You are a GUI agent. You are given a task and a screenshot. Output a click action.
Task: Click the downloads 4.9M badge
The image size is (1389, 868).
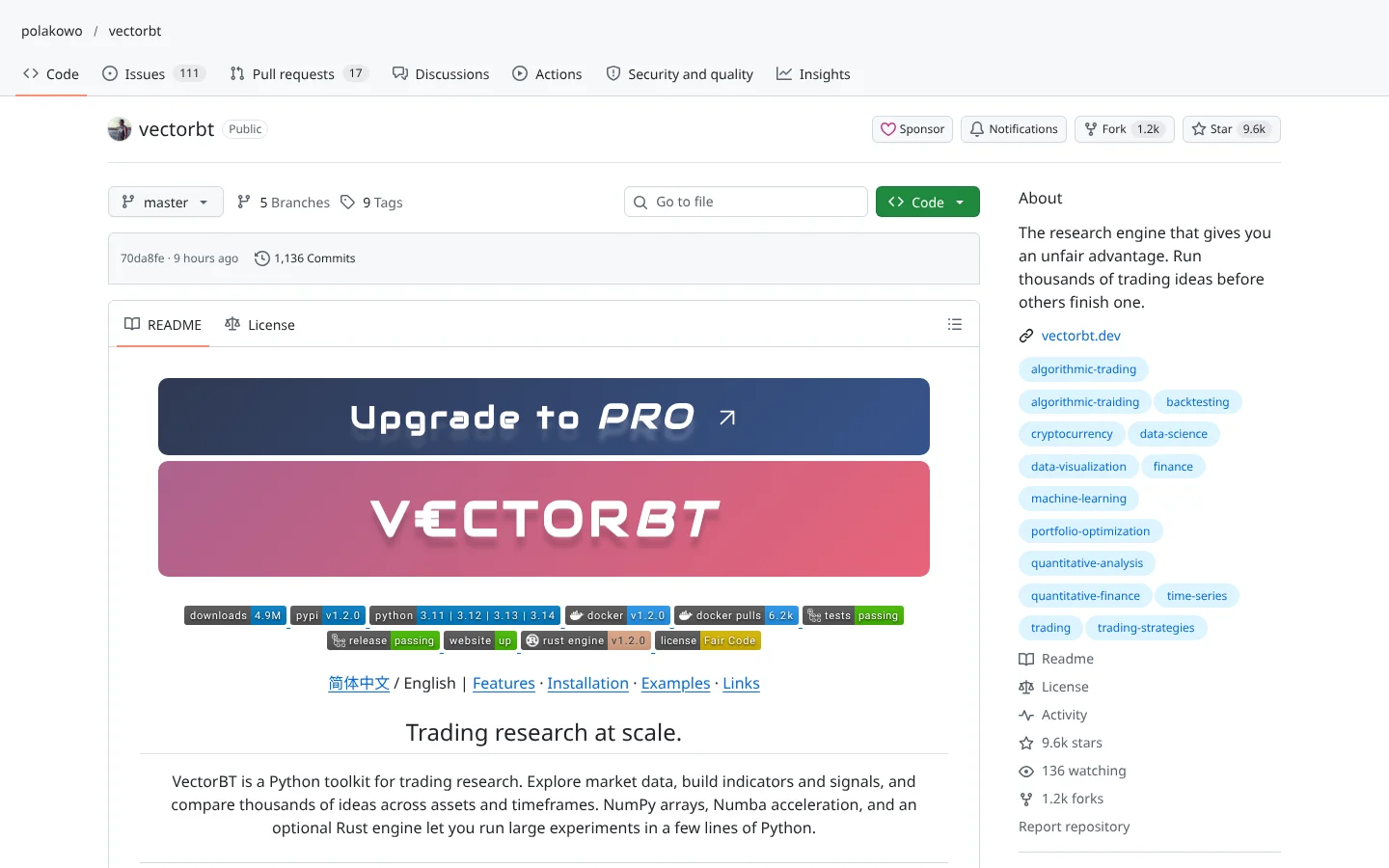[235, 615]
